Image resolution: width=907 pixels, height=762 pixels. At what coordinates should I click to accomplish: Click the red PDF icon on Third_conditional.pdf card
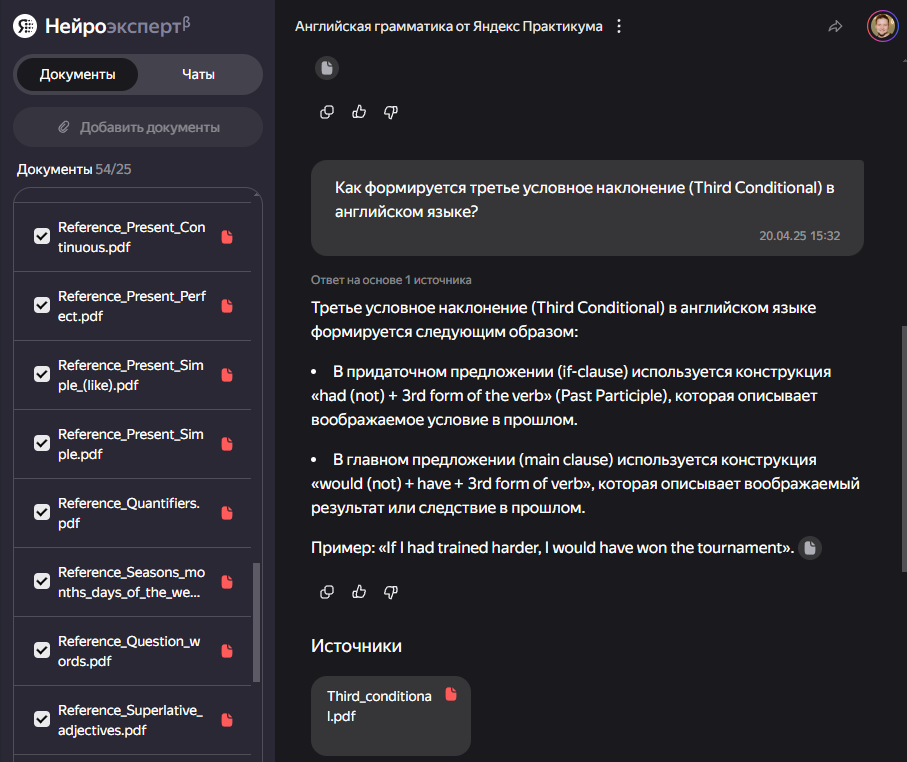click(x=451, y=694)
